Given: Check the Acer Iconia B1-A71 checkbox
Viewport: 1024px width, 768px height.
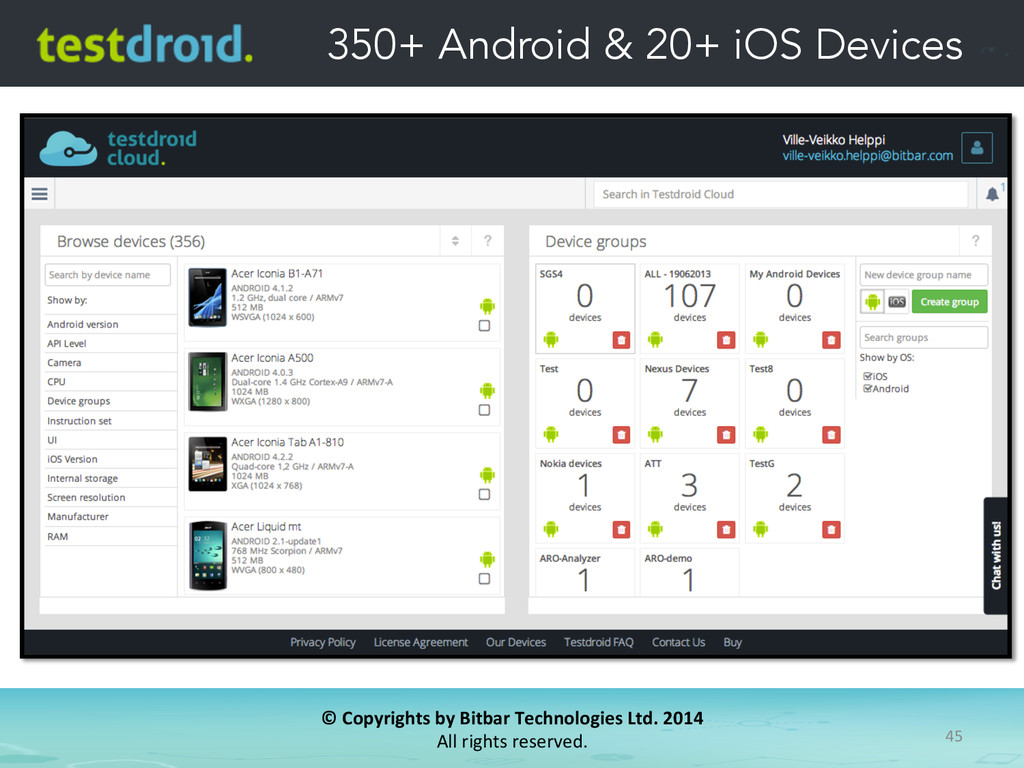Looking at the screenshot, I should [484, 326].
